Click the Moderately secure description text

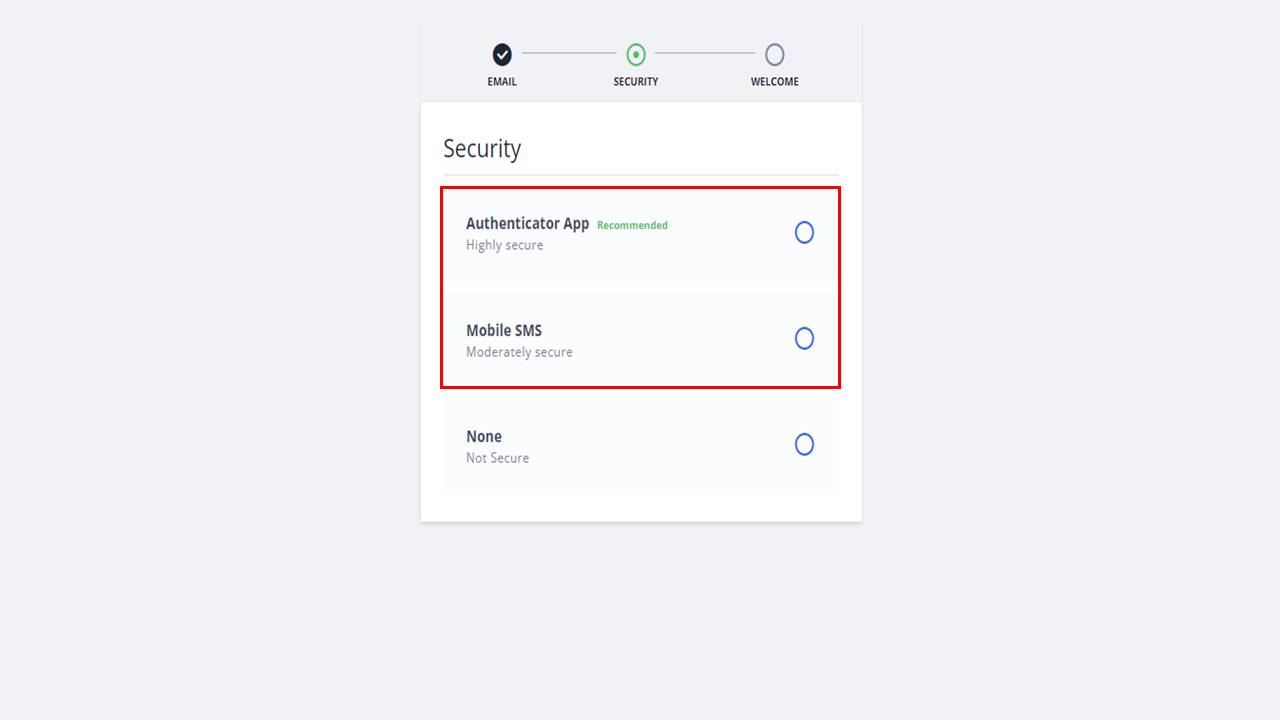pyautogui.click(x=519, y=352)
